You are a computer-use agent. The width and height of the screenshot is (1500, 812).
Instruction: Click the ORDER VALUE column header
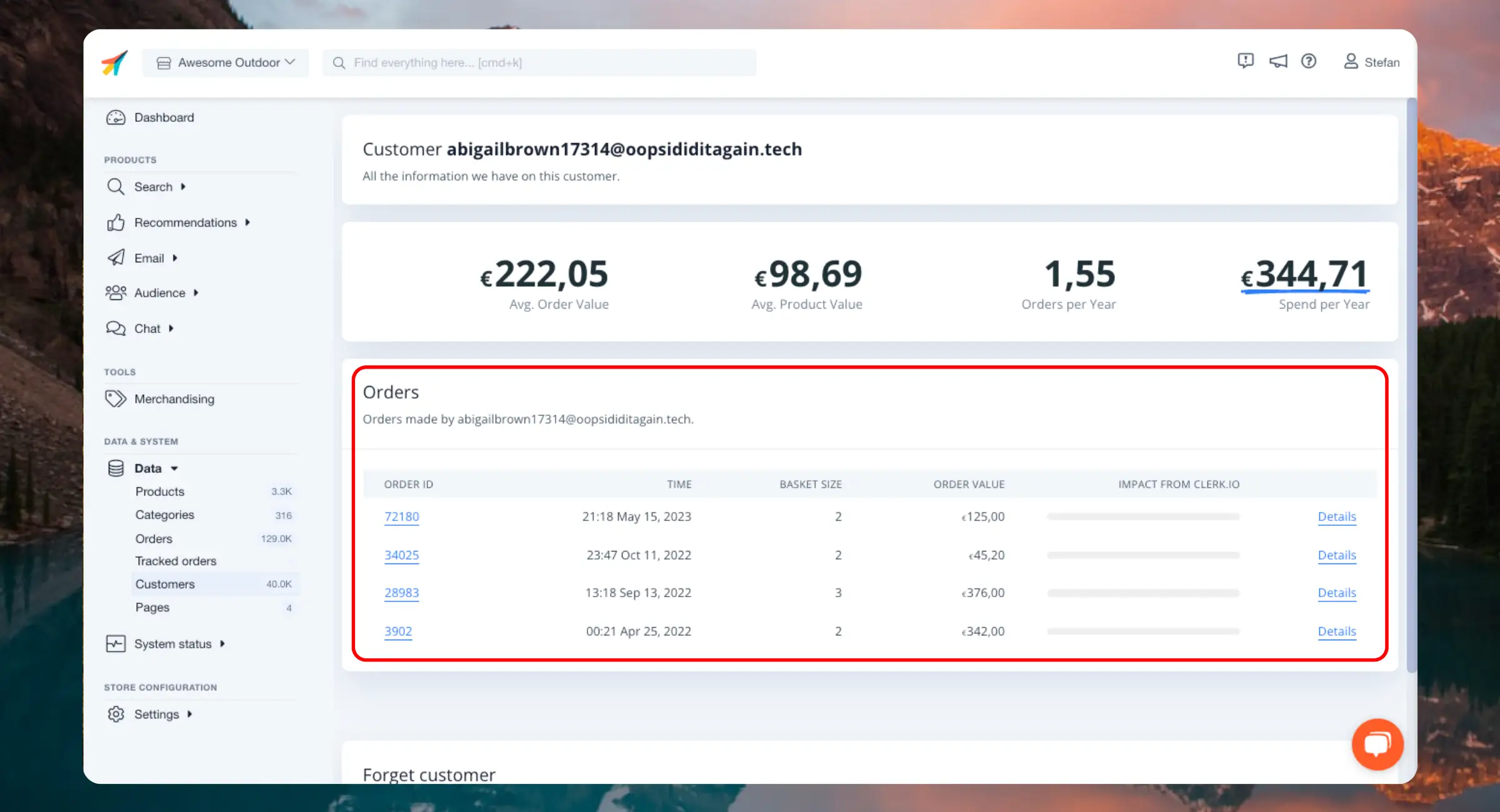coord(969,484)
